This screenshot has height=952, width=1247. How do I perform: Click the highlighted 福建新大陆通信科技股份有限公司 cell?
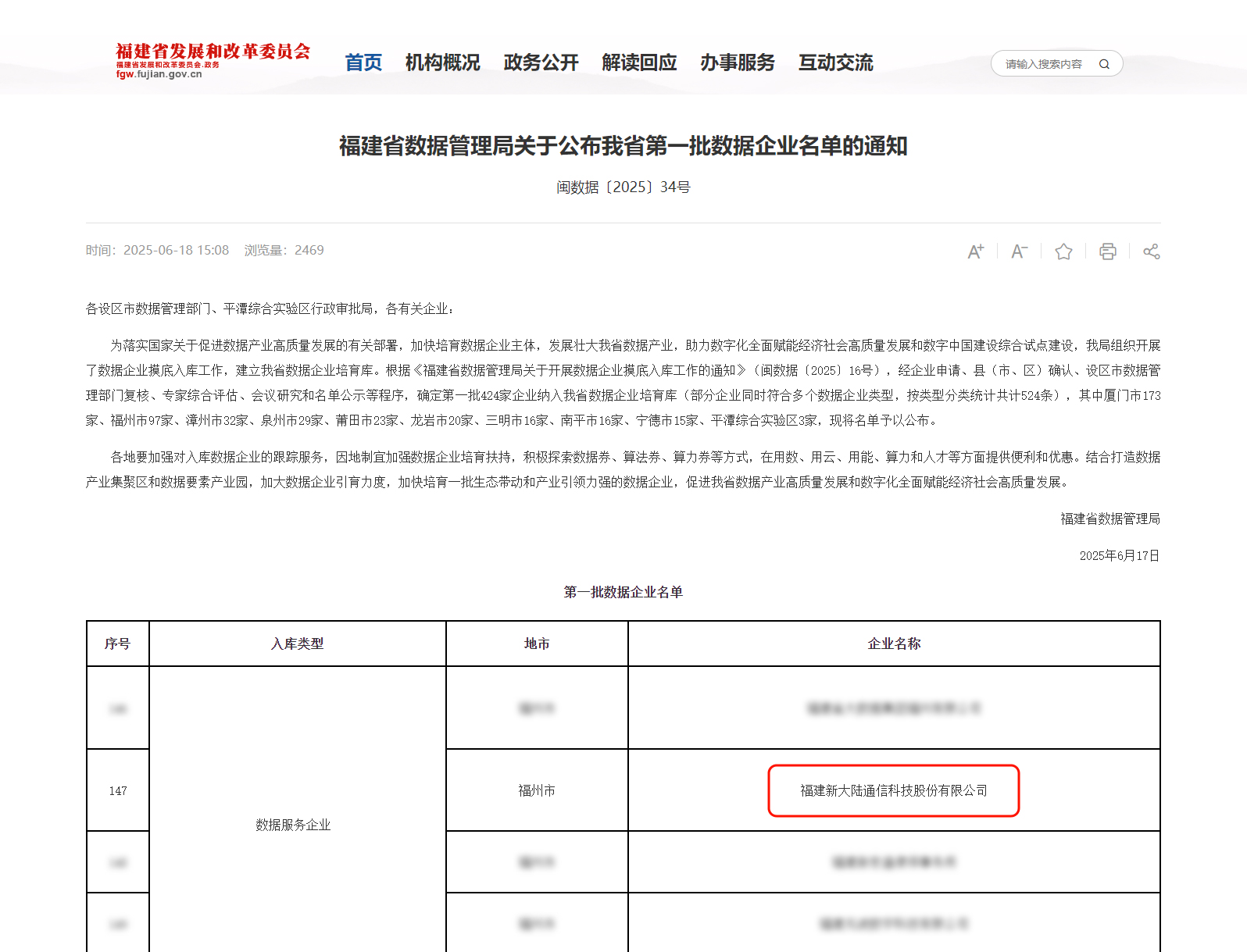[893, 790]
